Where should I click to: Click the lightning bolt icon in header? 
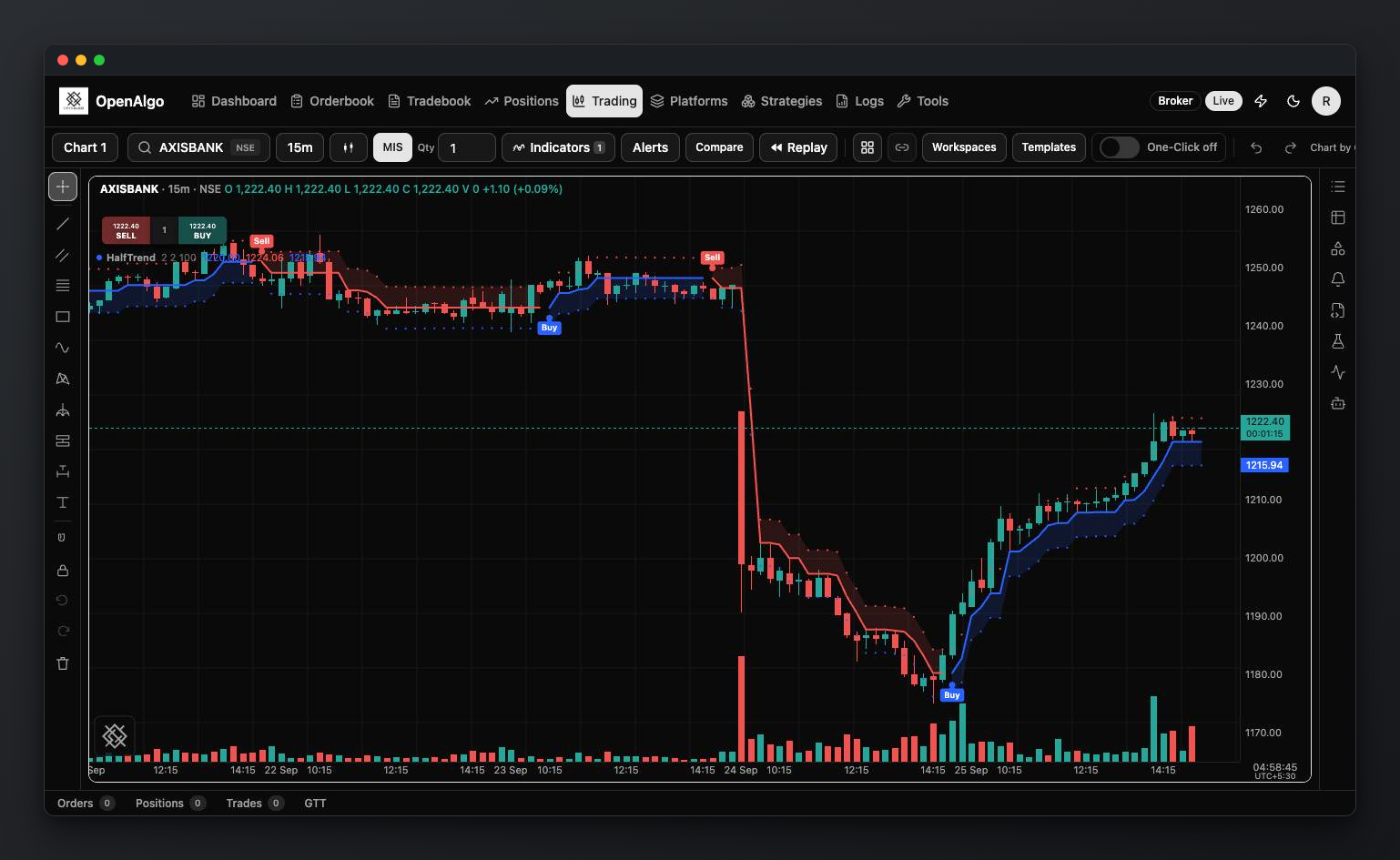pyautogui.click(x=1261, y=101)
